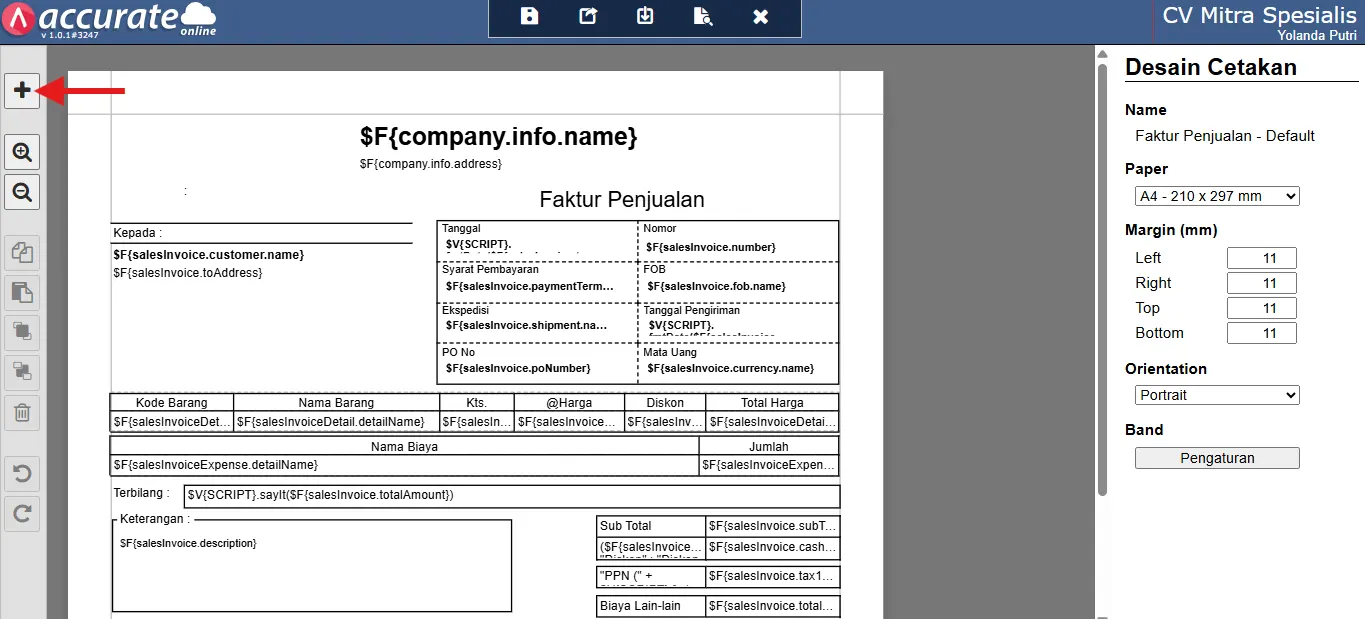The height and width of the screenshot is (619, 1365).
Task: Click the import design icon
Action: click(x=645, y=16)
